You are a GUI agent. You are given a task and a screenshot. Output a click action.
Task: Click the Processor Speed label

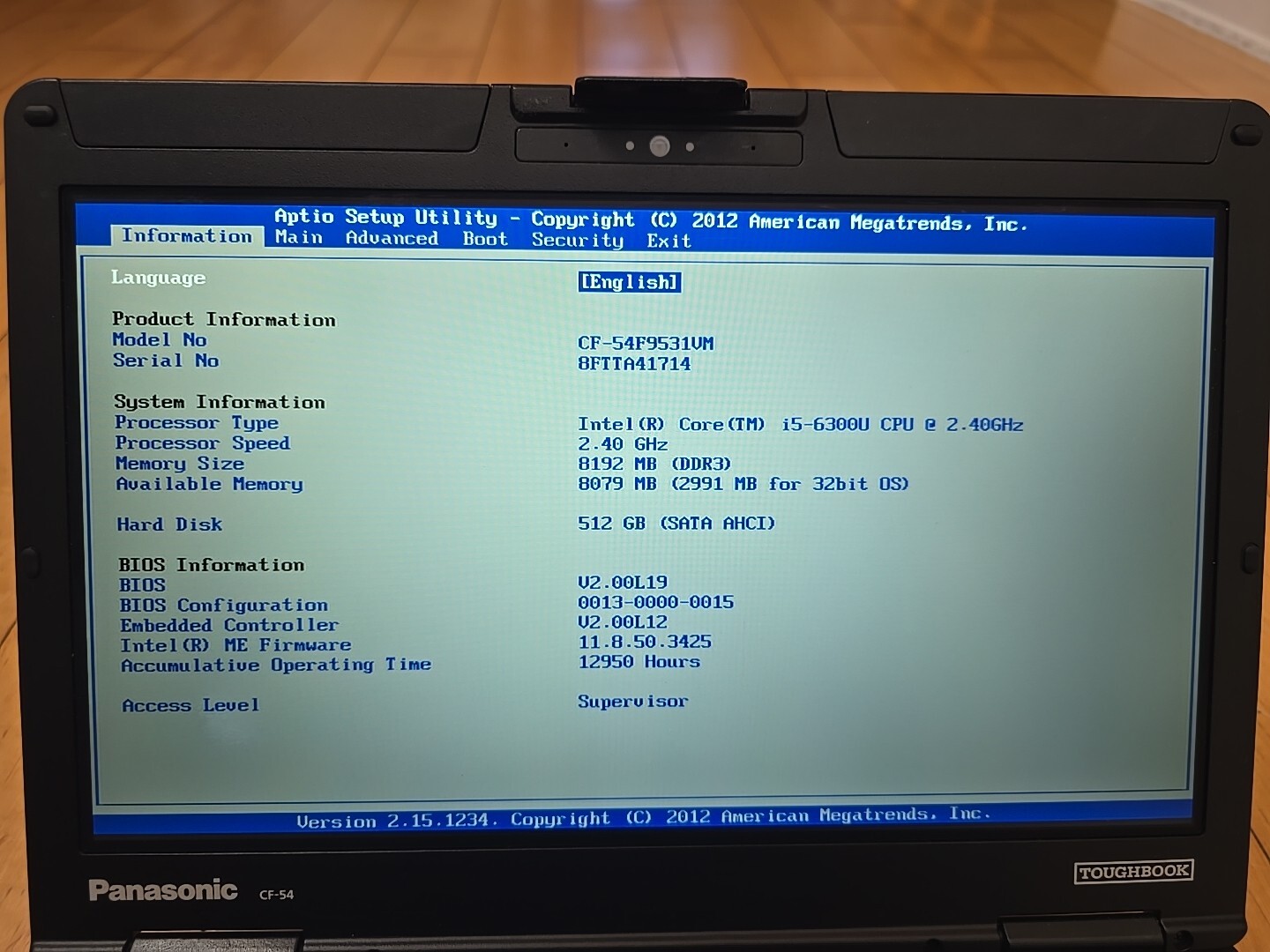pos(203,443)
